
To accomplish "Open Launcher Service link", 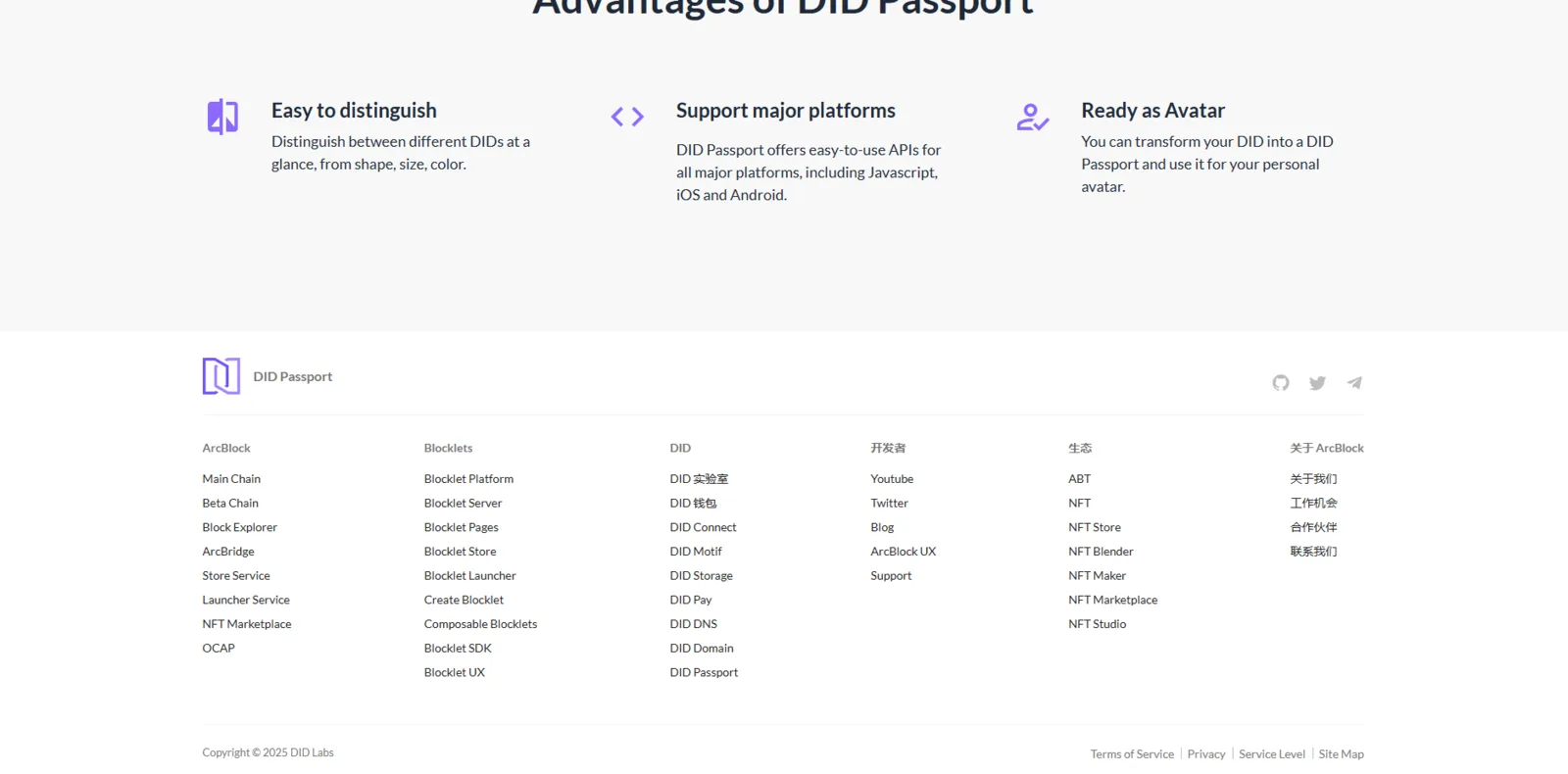I will click(246, 600).
